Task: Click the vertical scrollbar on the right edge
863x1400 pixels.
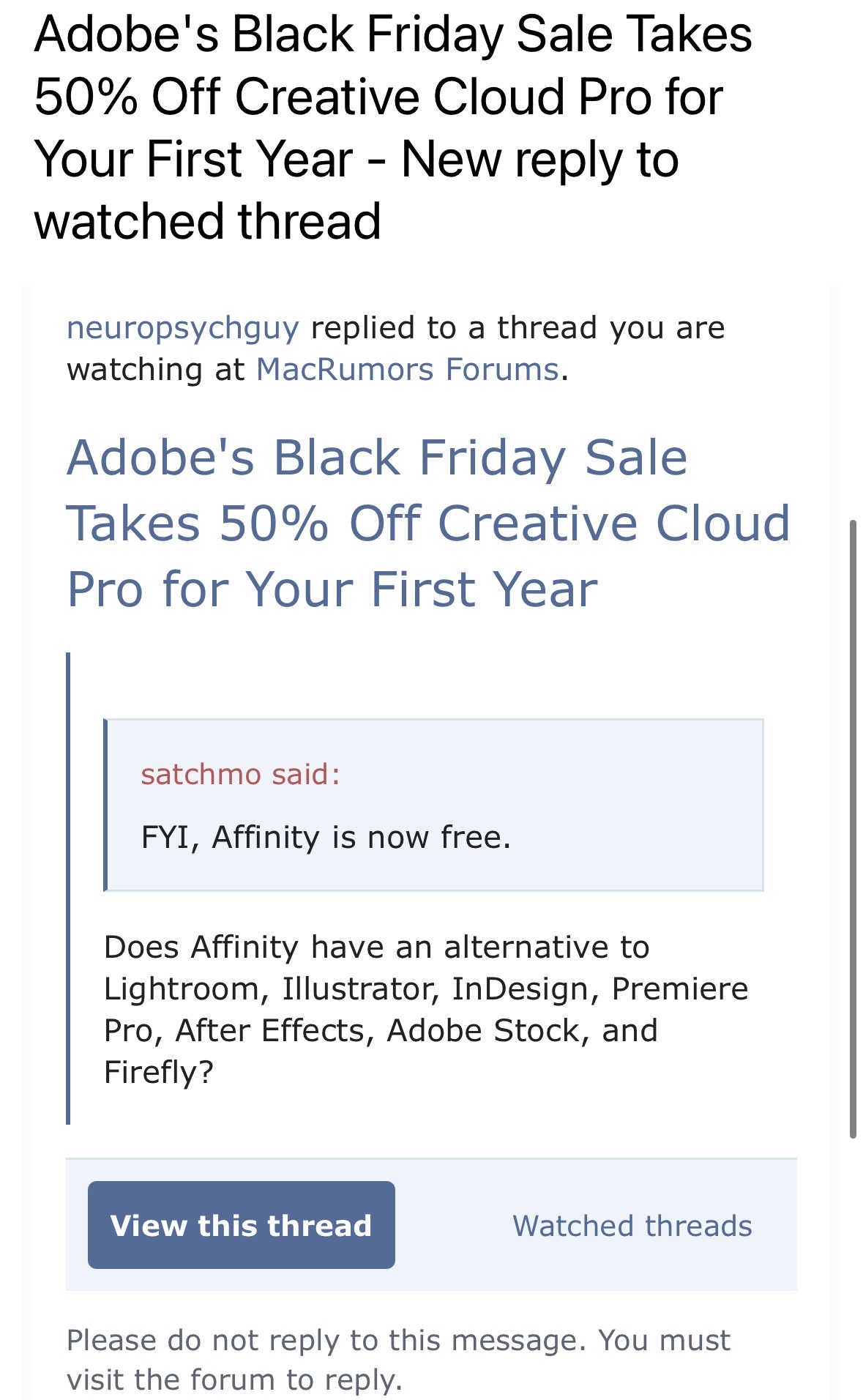Action: point(853,827)
